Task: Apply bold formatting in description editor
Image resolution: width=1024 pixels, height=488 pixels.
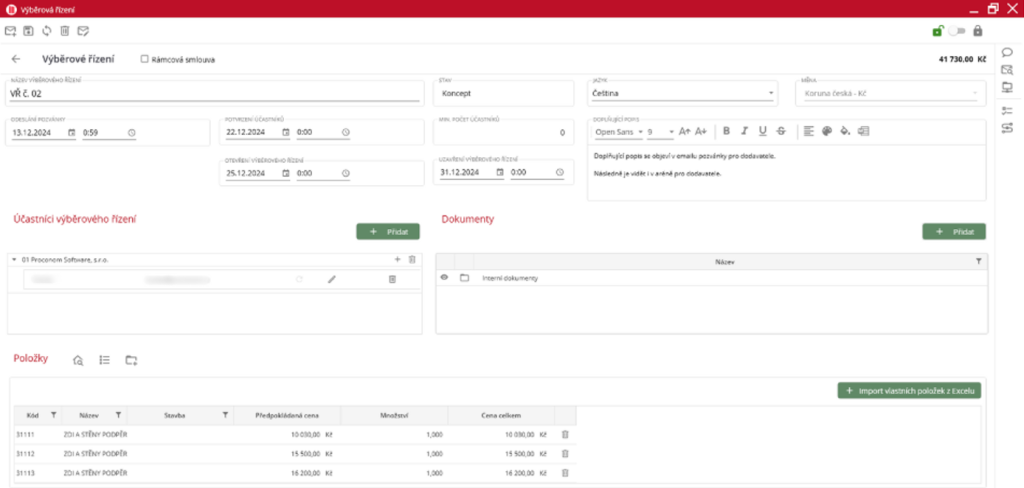Action: pyautogui.click(x=727, y=131)
